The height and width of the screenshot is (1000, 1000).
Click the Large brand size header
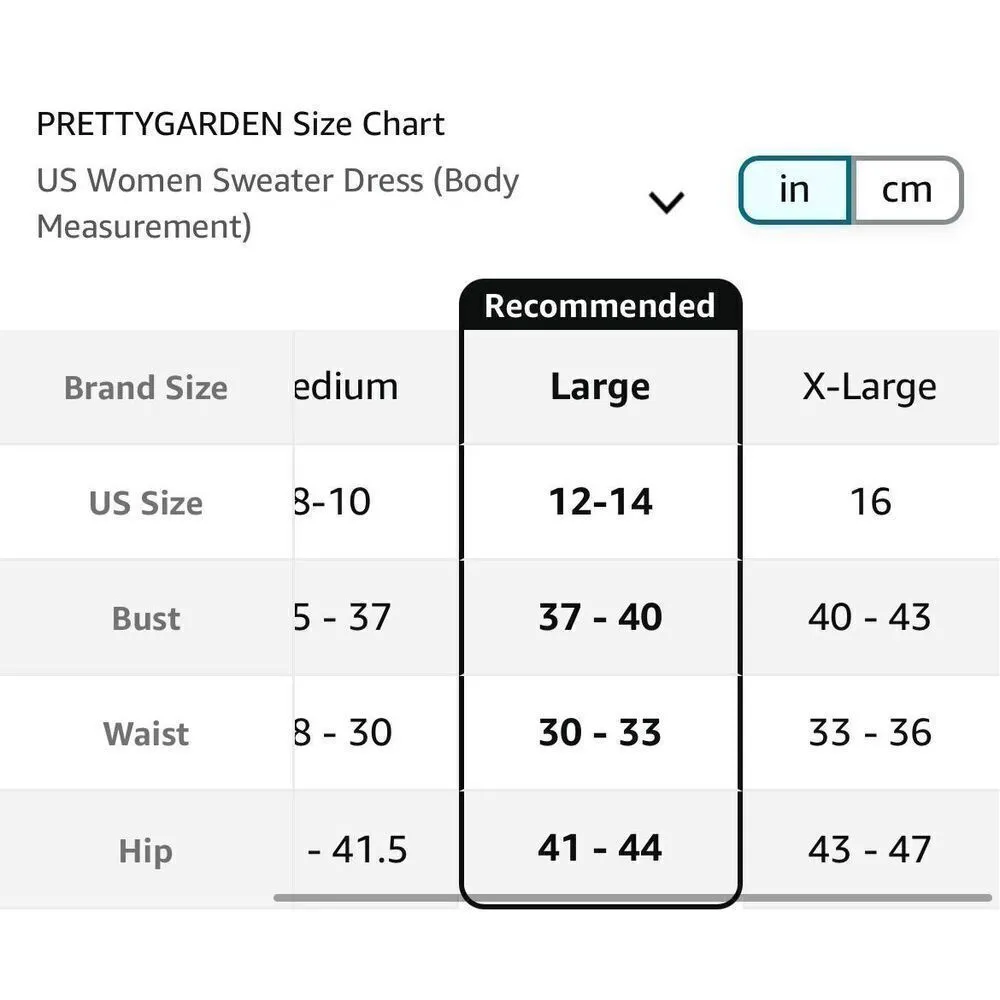[x=599, y=386]
